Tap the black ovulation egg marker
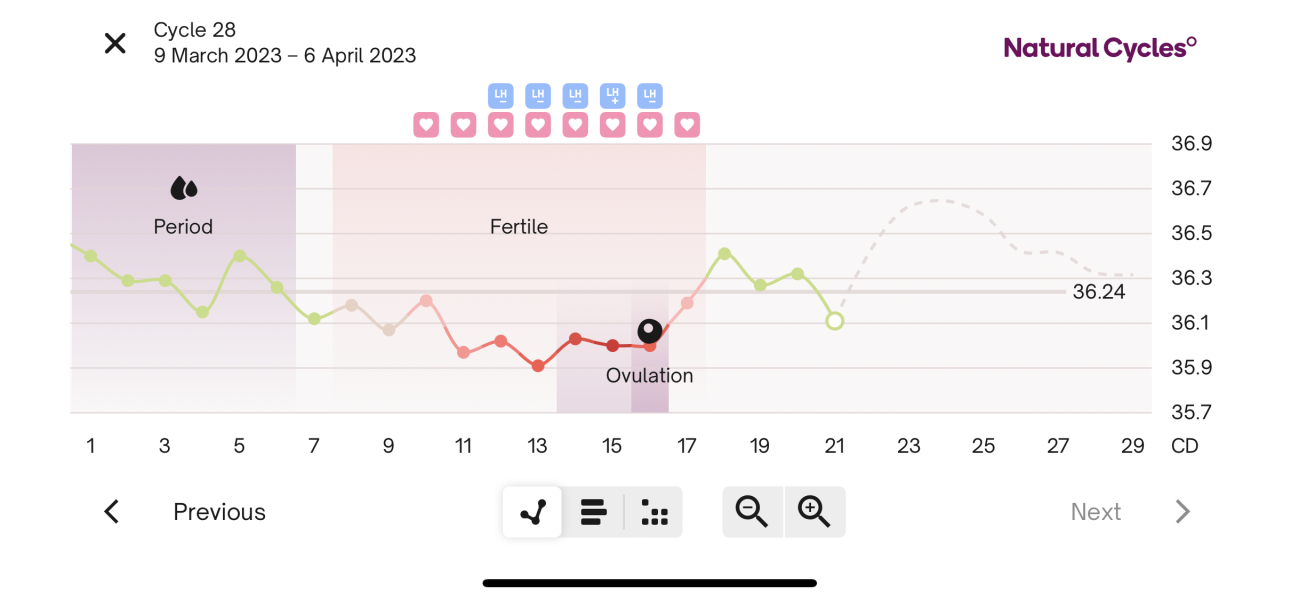1299x600 pixels. pos(650,331)
